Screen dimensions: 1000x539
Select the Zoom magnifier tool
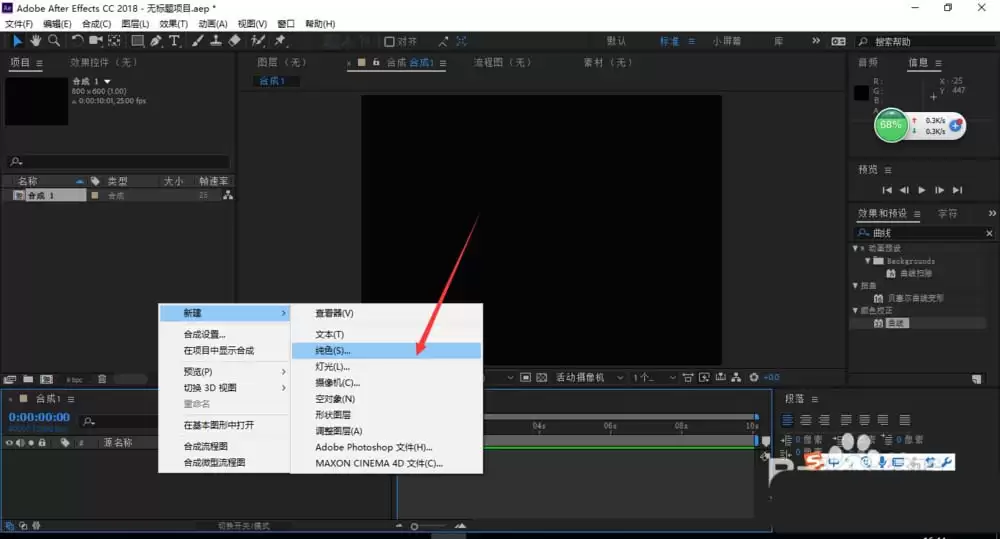coord(54,41)
